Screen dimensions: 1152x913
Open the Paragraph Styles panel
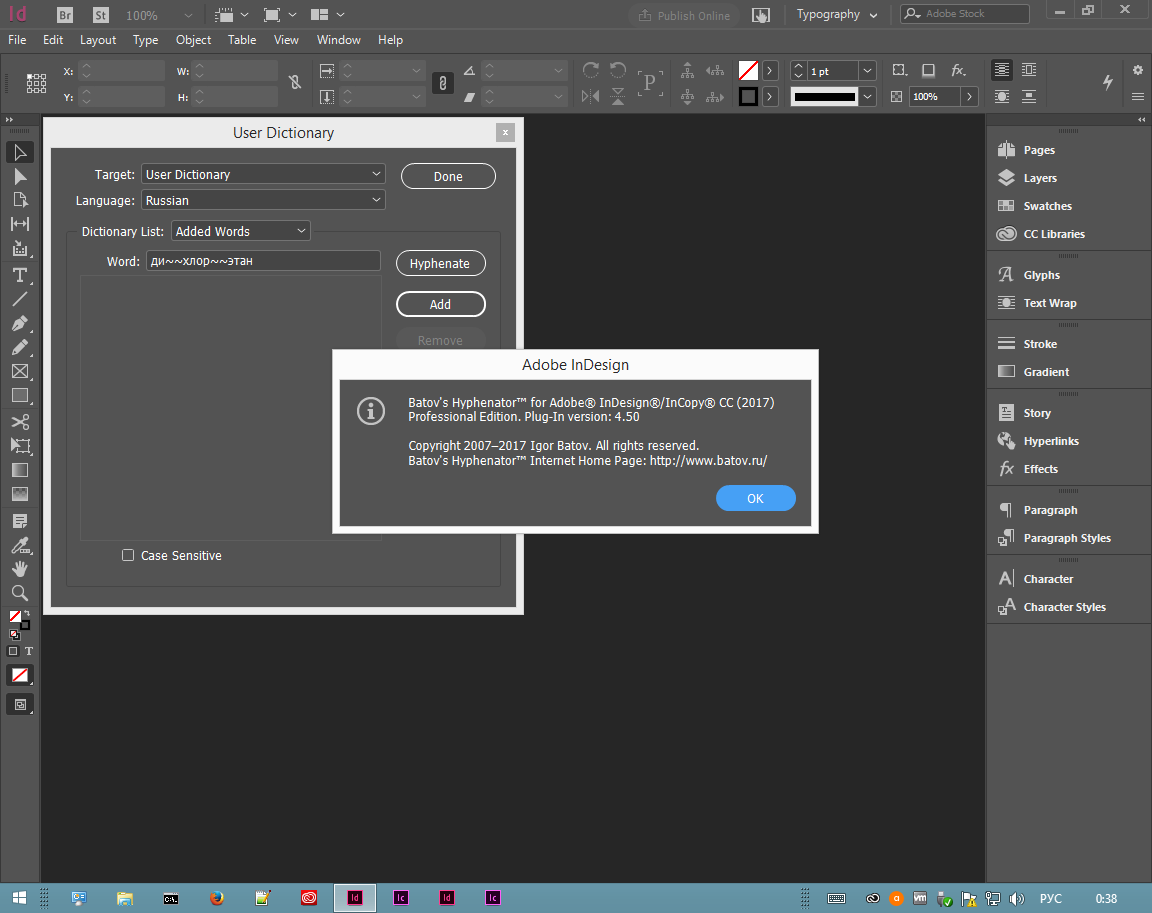[x=1068, y=538]
